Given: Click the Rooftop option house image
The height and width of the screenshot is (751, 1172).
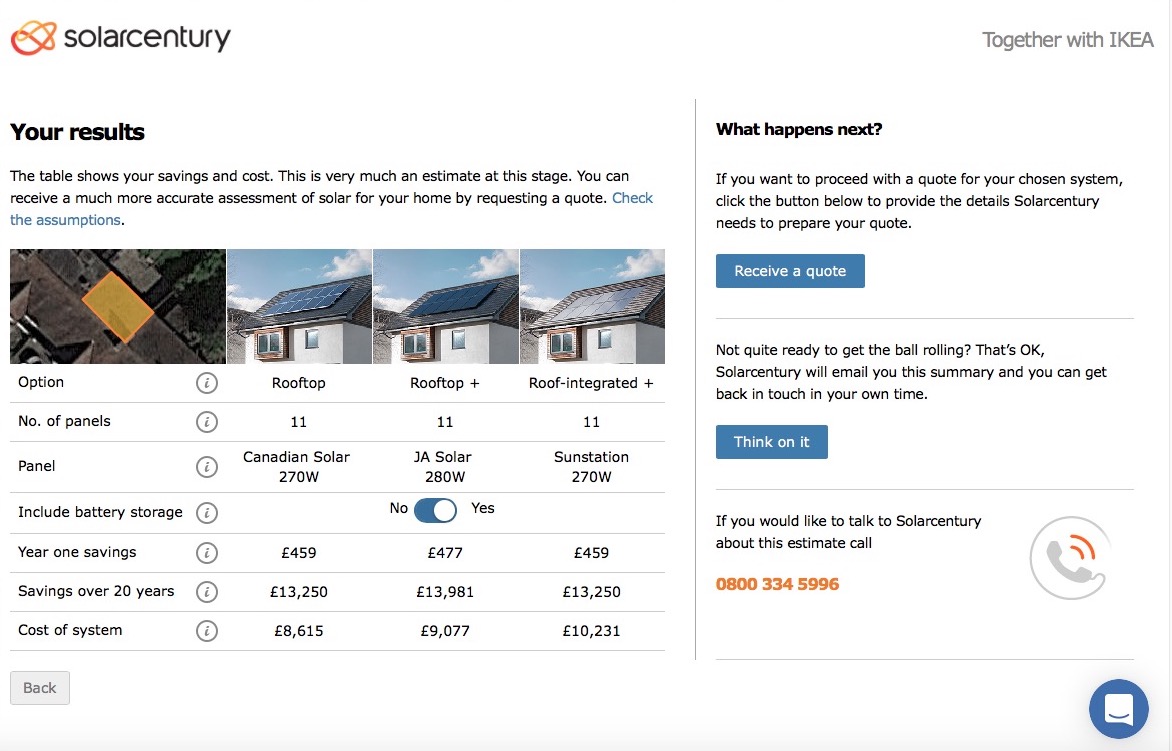Looking at the screenshot, I should click(299, 306).
